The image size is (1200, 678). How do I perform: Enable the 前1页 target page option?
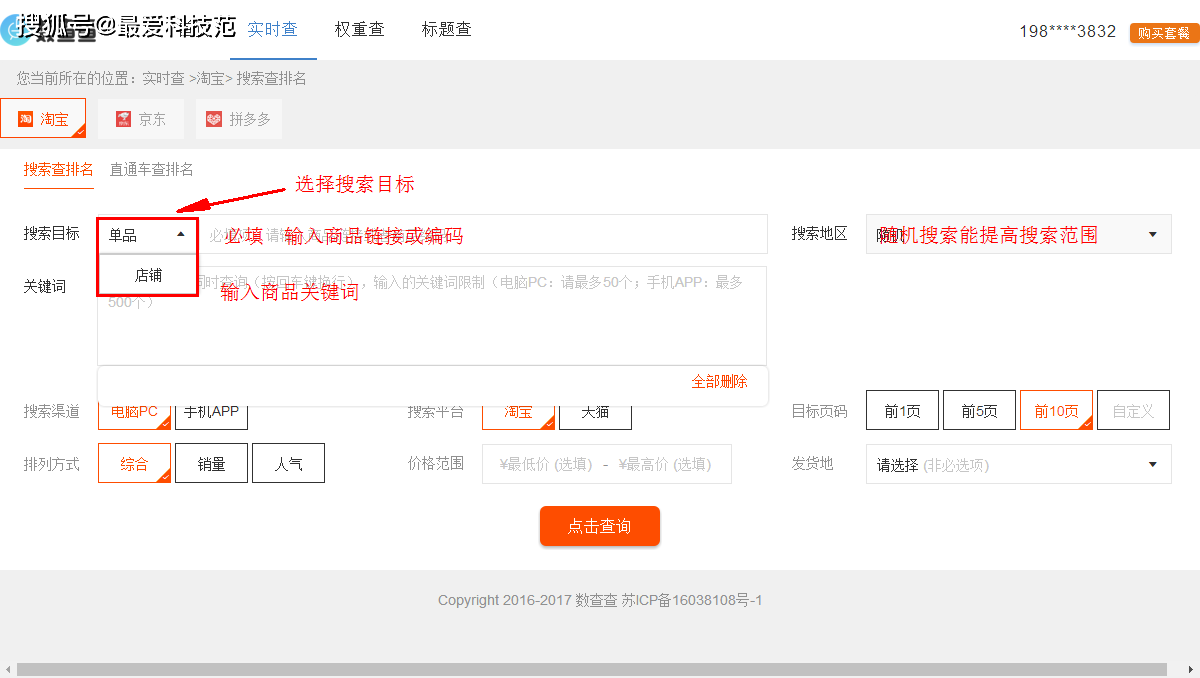point(902,410)
